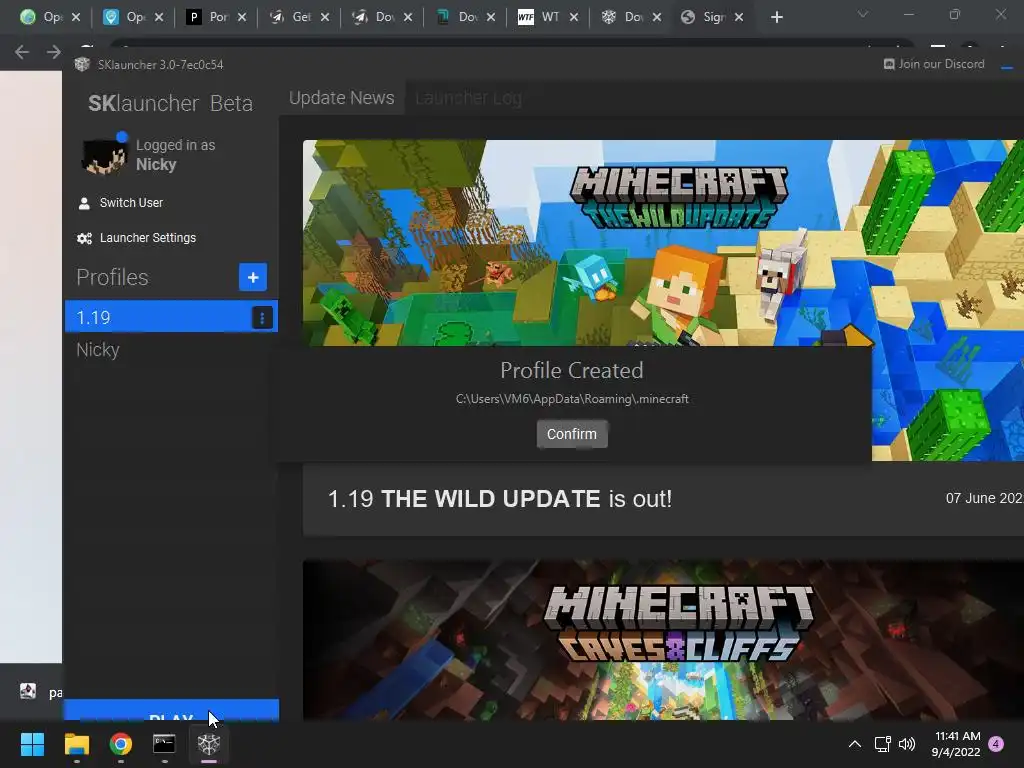Open volume tray icon
The height and width of the screenshot is (768, 1024).
tap(907, 744)
